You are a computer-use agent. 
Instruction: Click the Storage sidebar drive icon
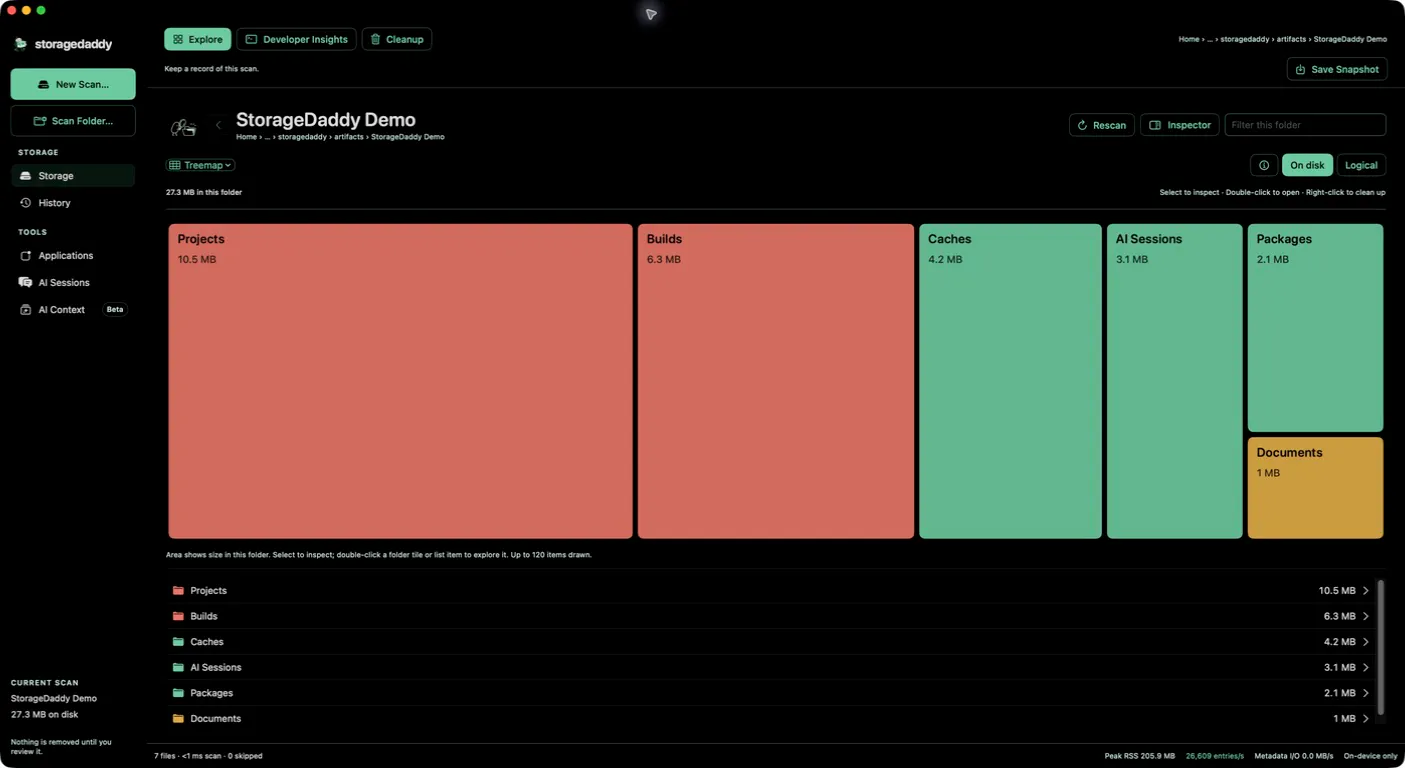click(26, 176)
